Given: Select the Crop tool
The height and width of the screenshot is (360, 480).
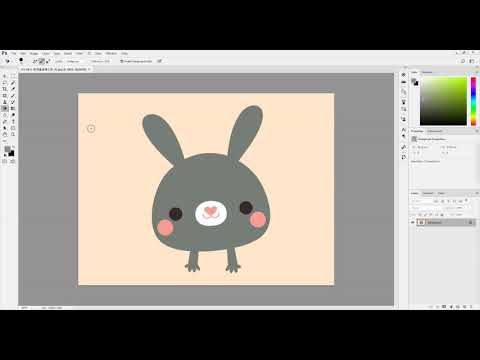Looking at the screenshot, I should pos(5,89).
